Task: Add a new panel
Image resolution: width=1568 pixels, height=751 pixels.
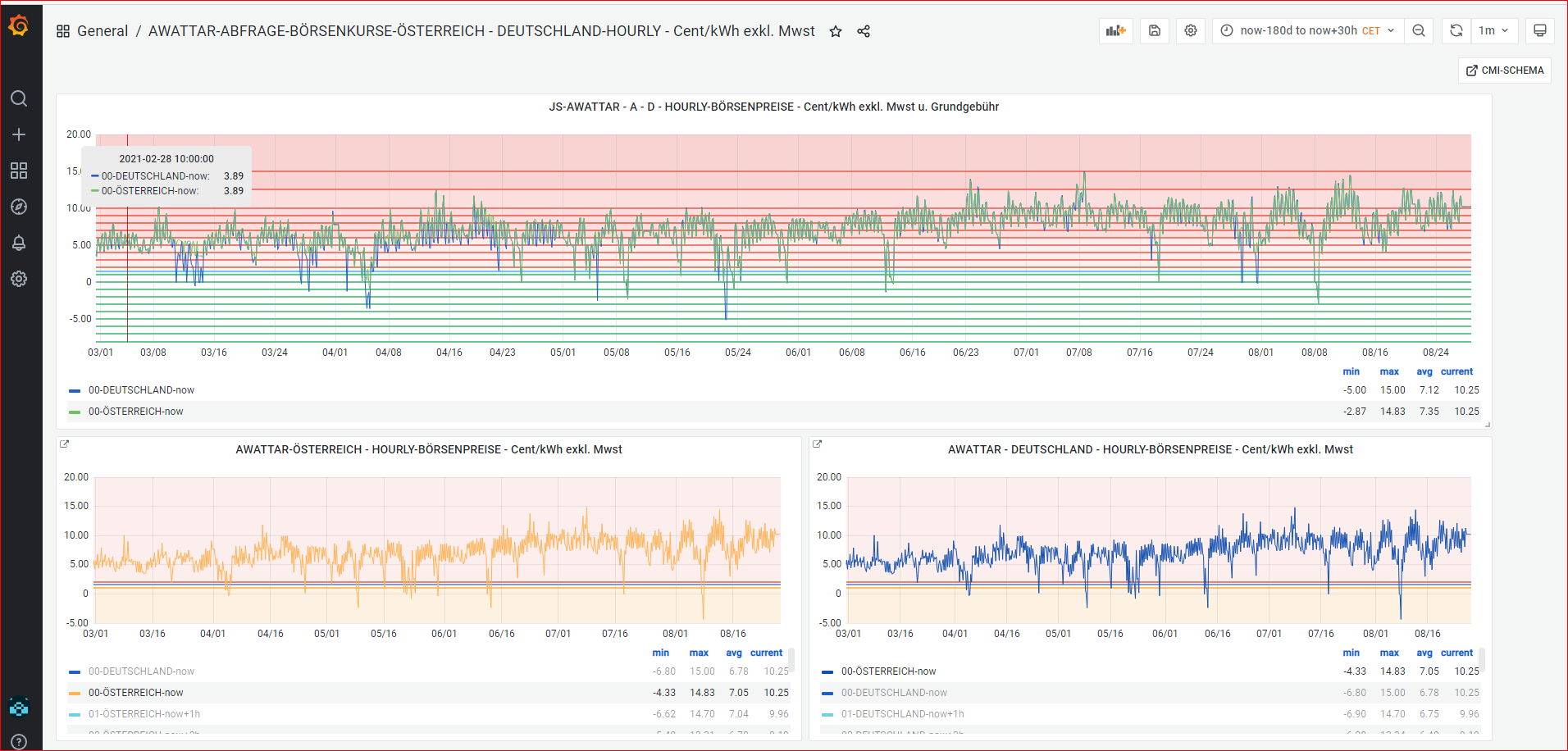Action: click(x=1116, y=30)
